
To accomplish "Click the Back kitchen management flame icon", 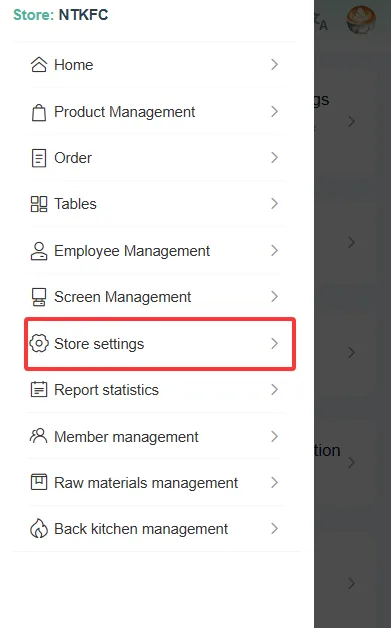I will tap(39, 529).
